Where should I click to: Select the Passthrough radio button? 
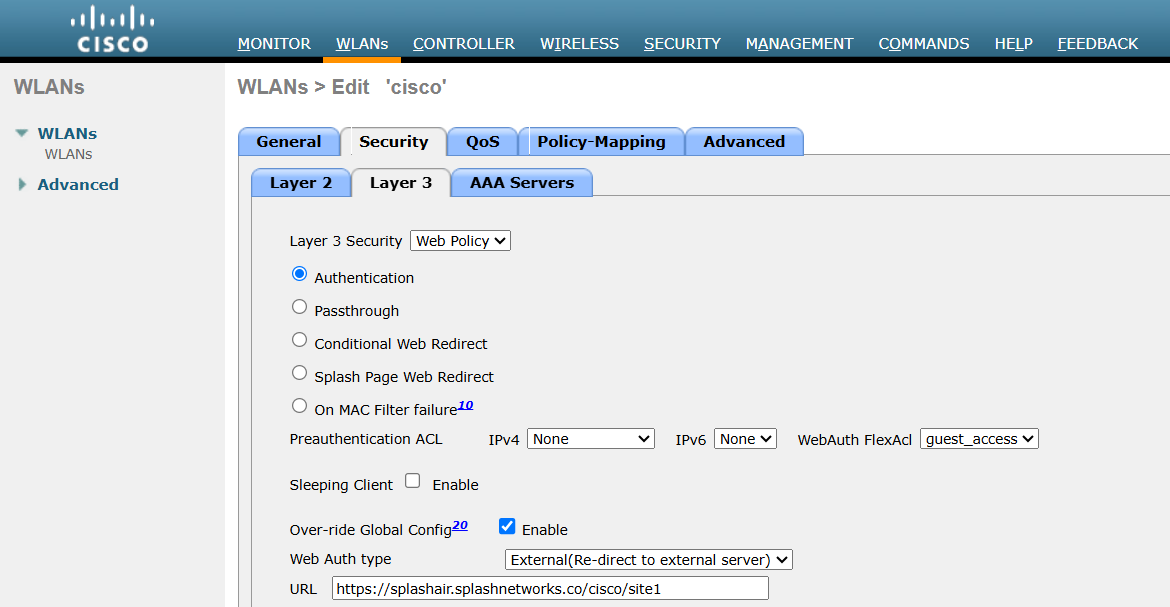coord(299,307)
